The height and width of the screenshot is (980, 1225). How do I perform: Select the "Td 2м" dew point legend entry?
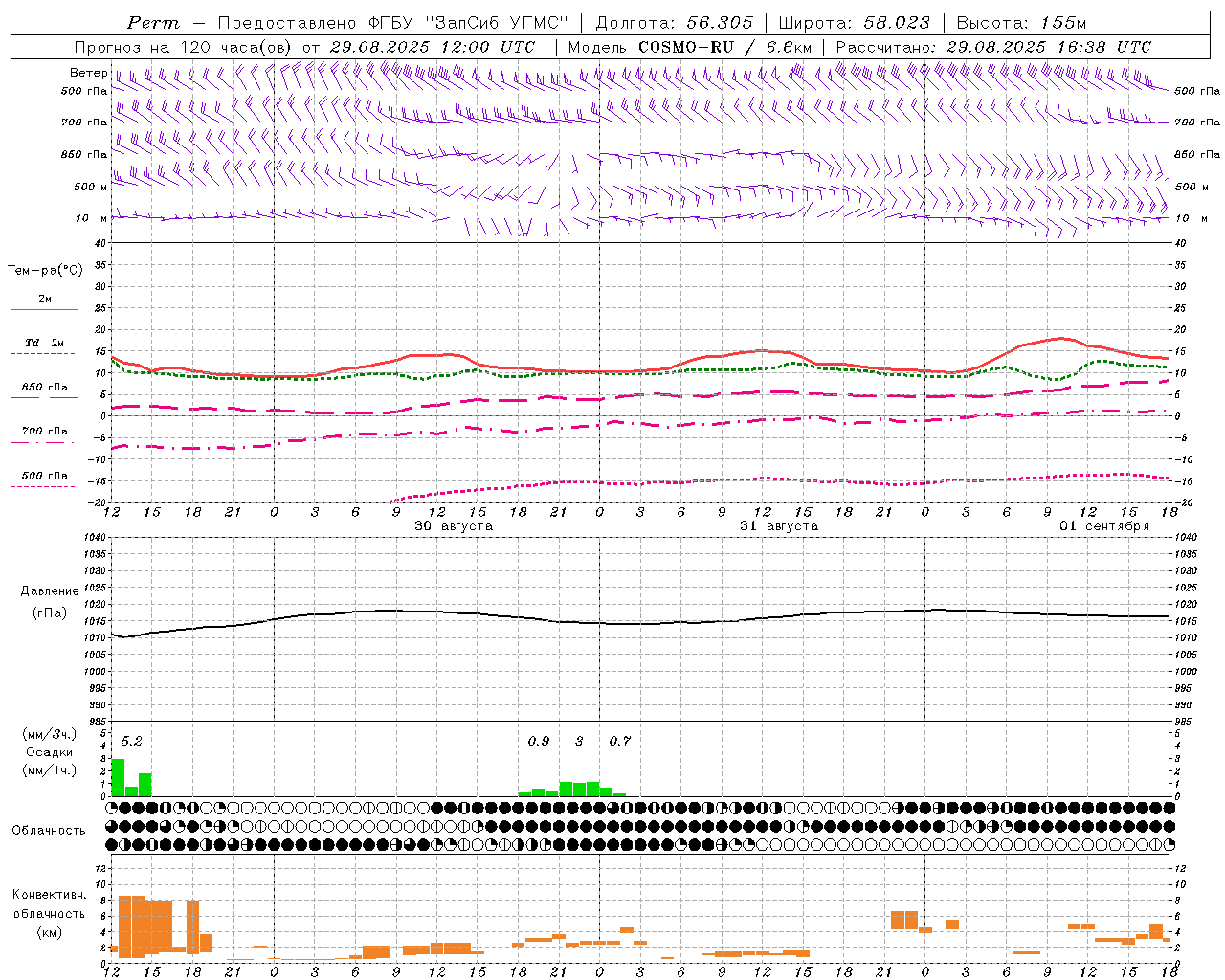(x=45, y=343)
